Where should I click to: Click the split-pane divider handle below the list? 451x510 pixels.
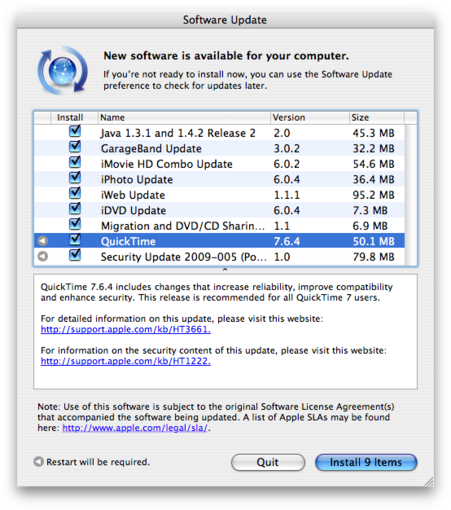coord(225,270)
